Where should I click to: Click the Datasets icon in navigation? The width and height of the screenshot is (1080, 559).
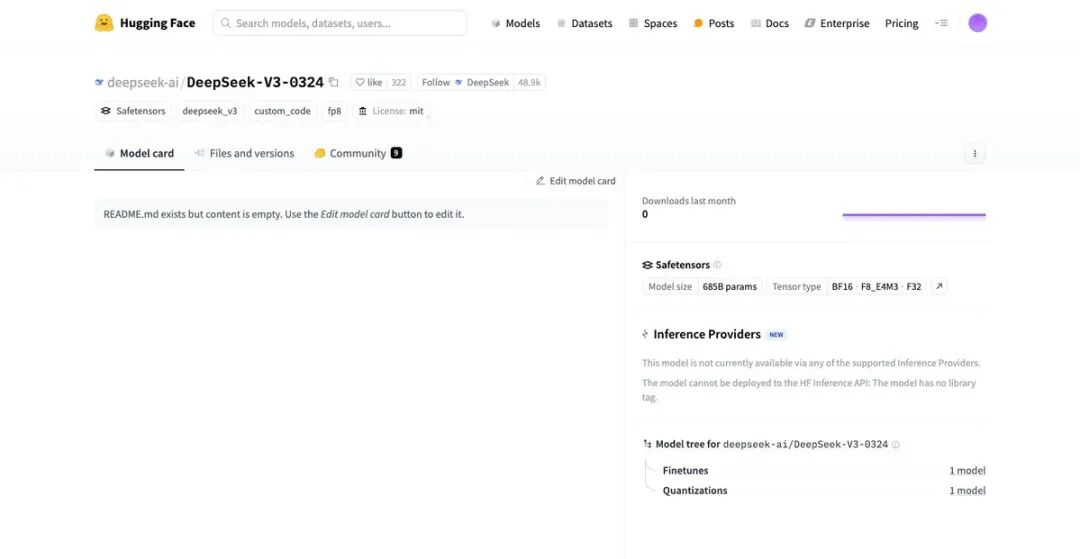pos(561,23)
